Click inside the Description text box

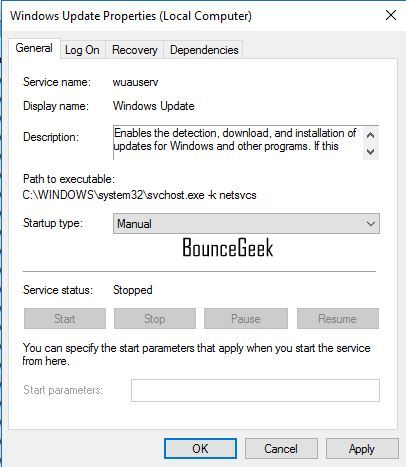click(x=238, y=143)
